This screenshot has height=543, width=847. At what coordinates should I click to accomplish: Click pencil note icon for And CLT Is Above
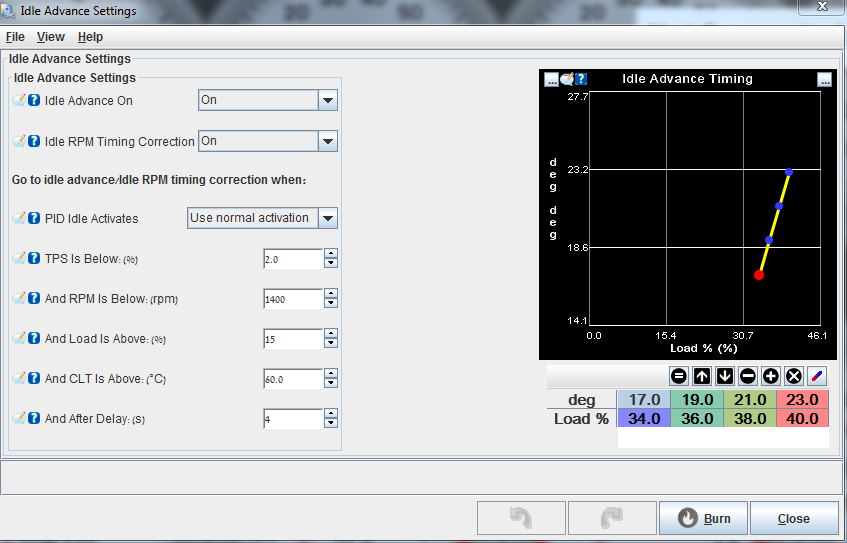tap(19, 378)
